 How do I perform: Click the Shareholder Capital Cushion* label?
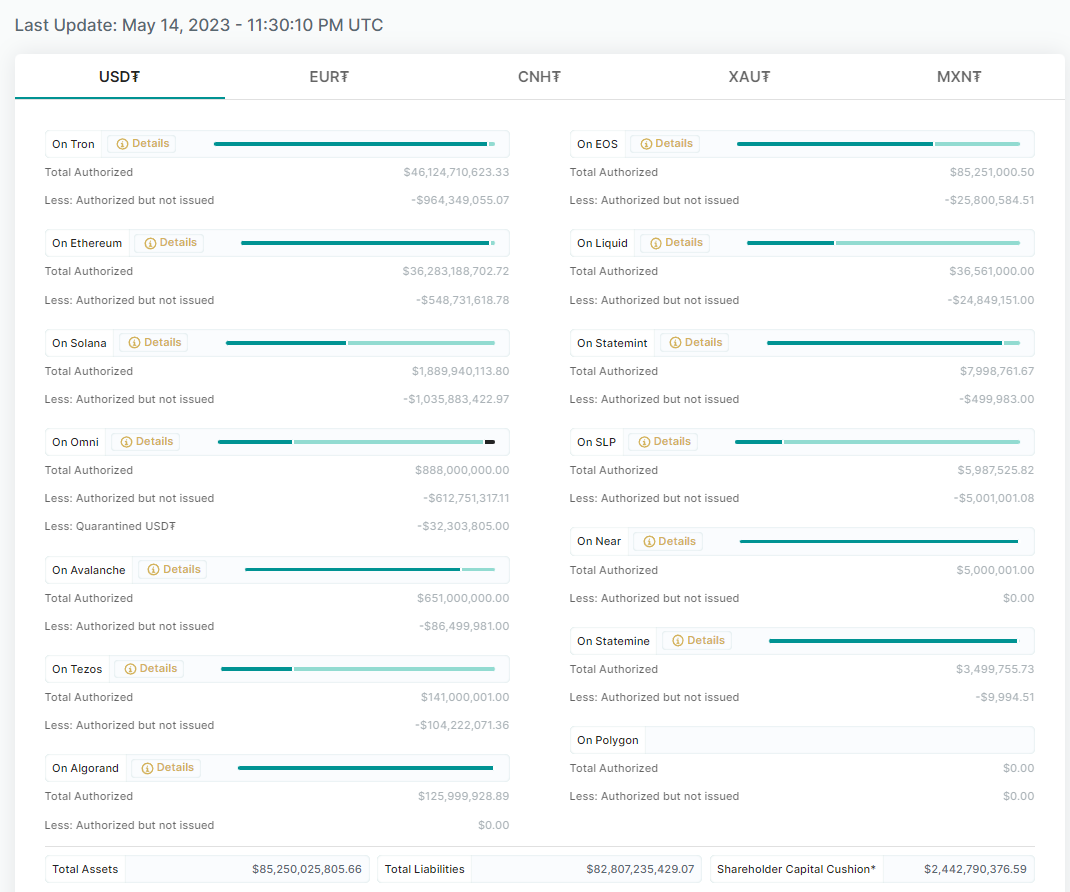pyautogui.click(x=796, y=869)
